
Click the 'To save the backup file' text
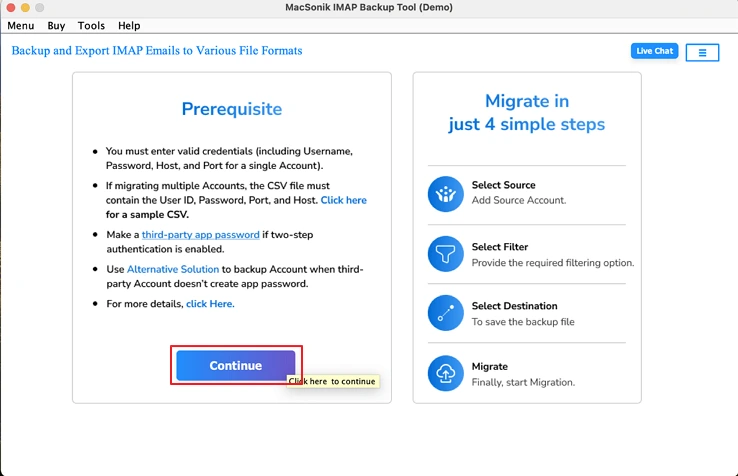[x=523, y=322]
